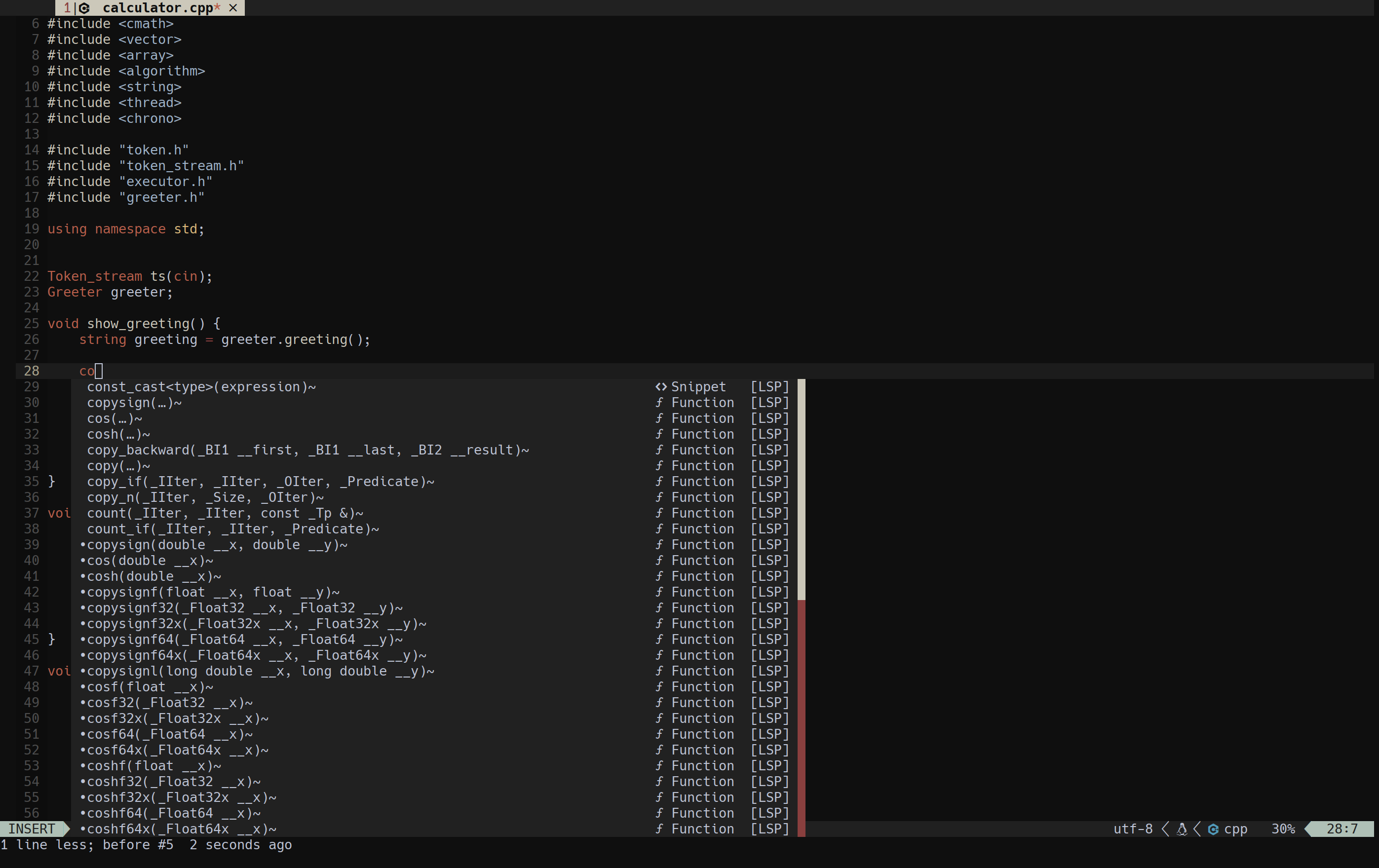1379x868 pixels.
Task: Click the Tux Linux icon in the status bar
Action: [x=1182, y=829]
